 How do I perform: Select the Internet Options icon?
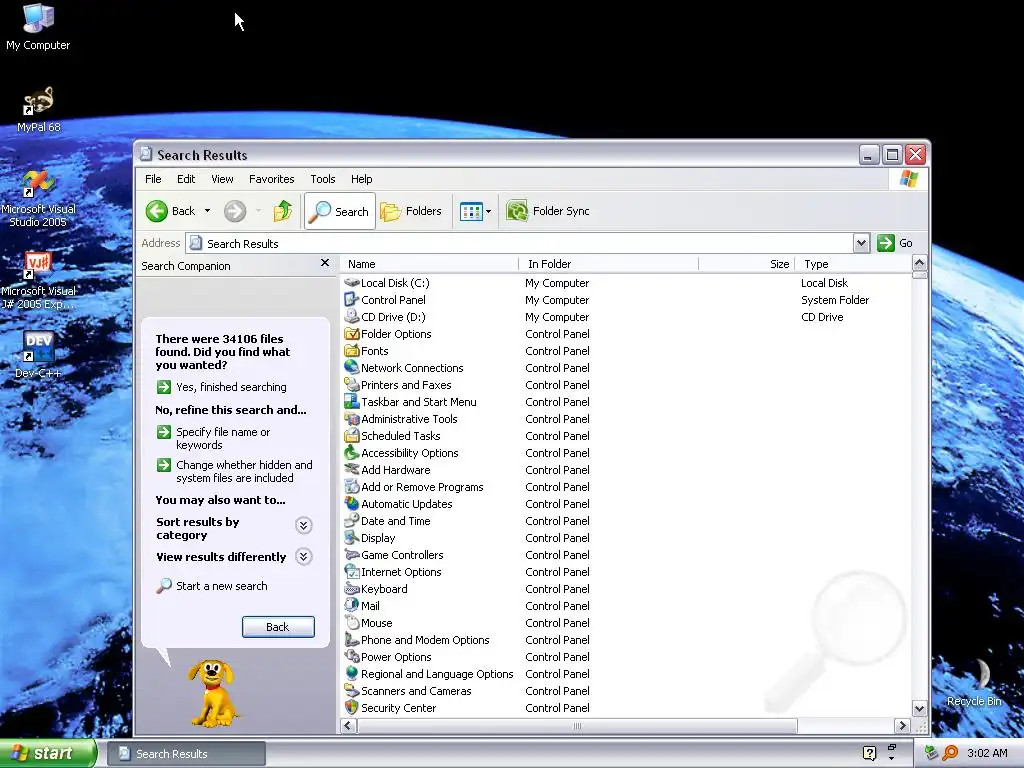point(352,571)
